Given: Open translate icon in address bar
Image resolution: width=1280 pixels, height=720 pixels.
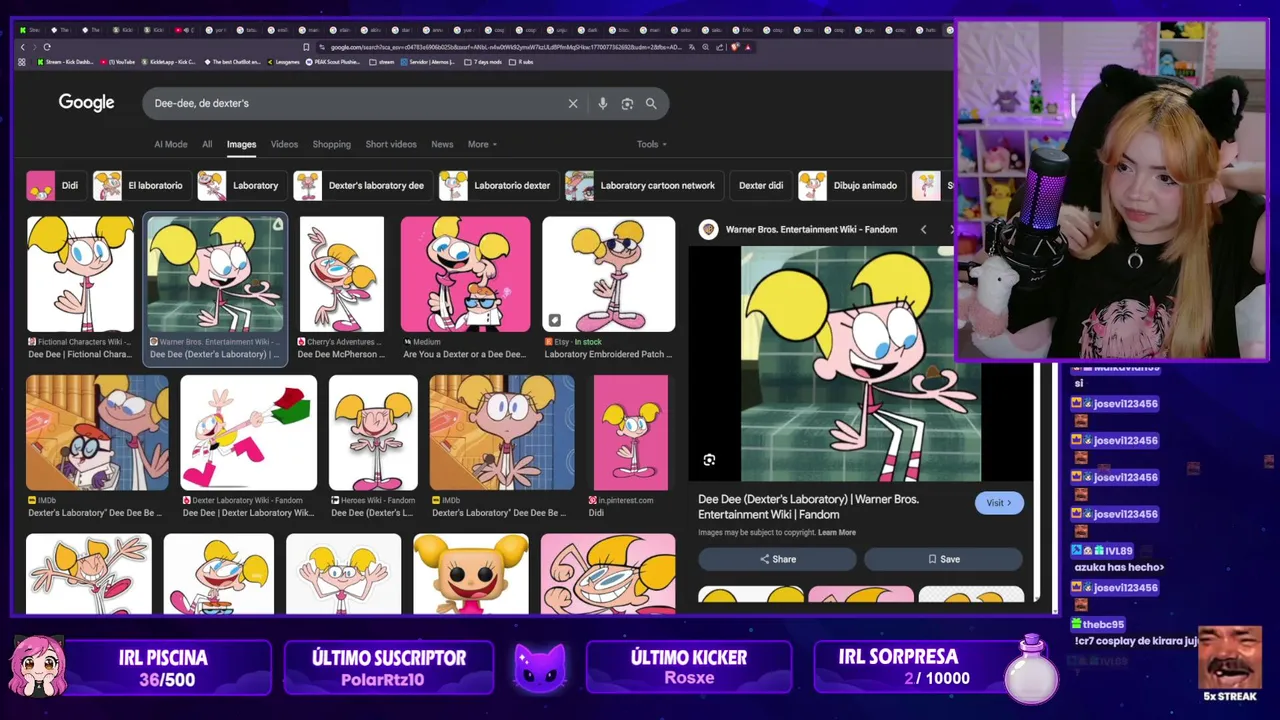Looking at the screenshot, I should (x=692, y=47).
